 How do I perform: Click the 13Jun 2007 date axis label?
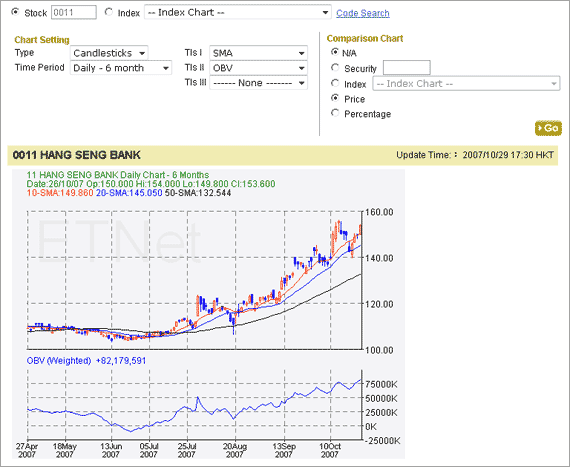(x=111, y=450)
